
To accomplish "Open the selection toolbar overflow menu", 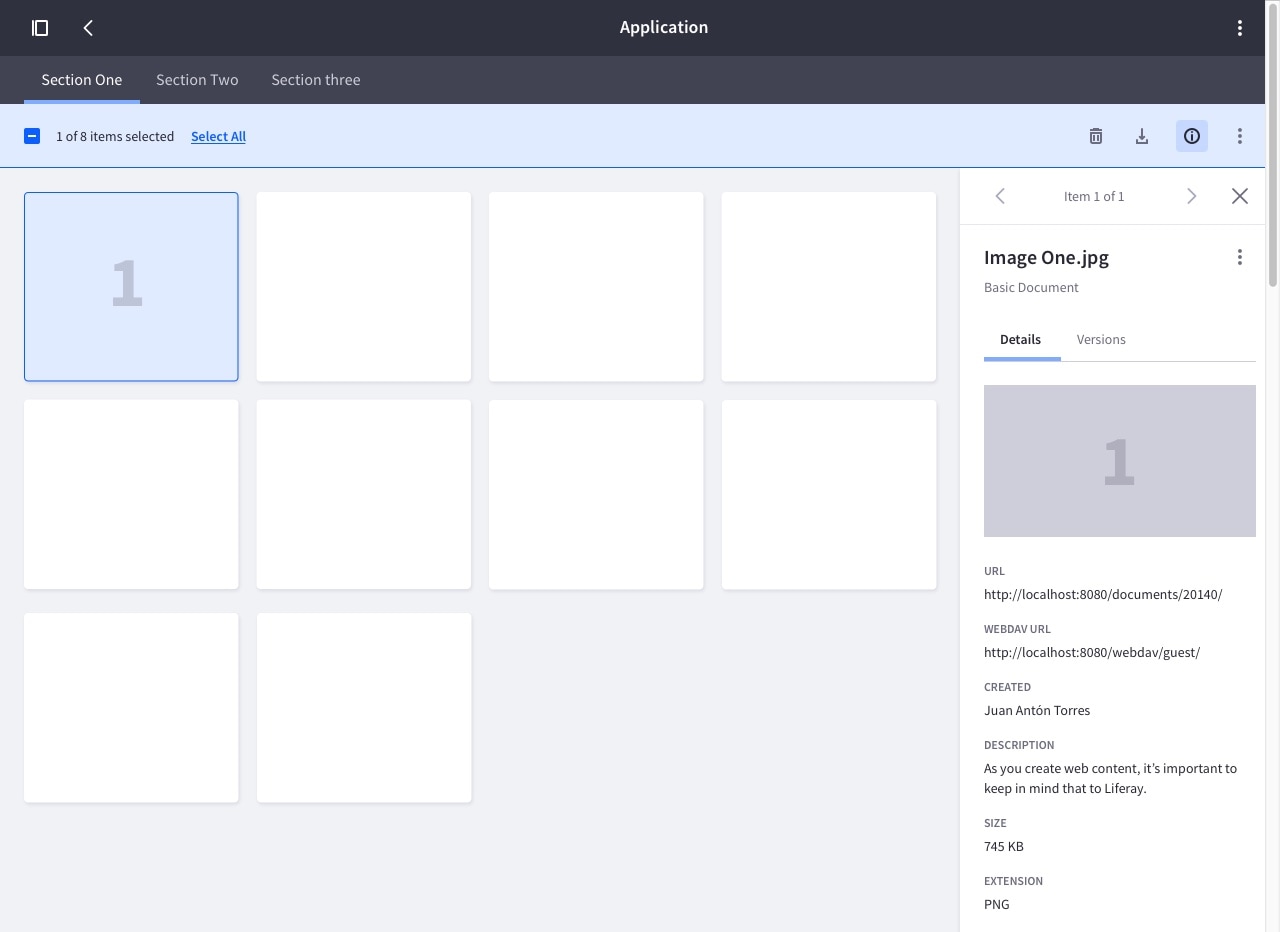I will (1239, 136).
